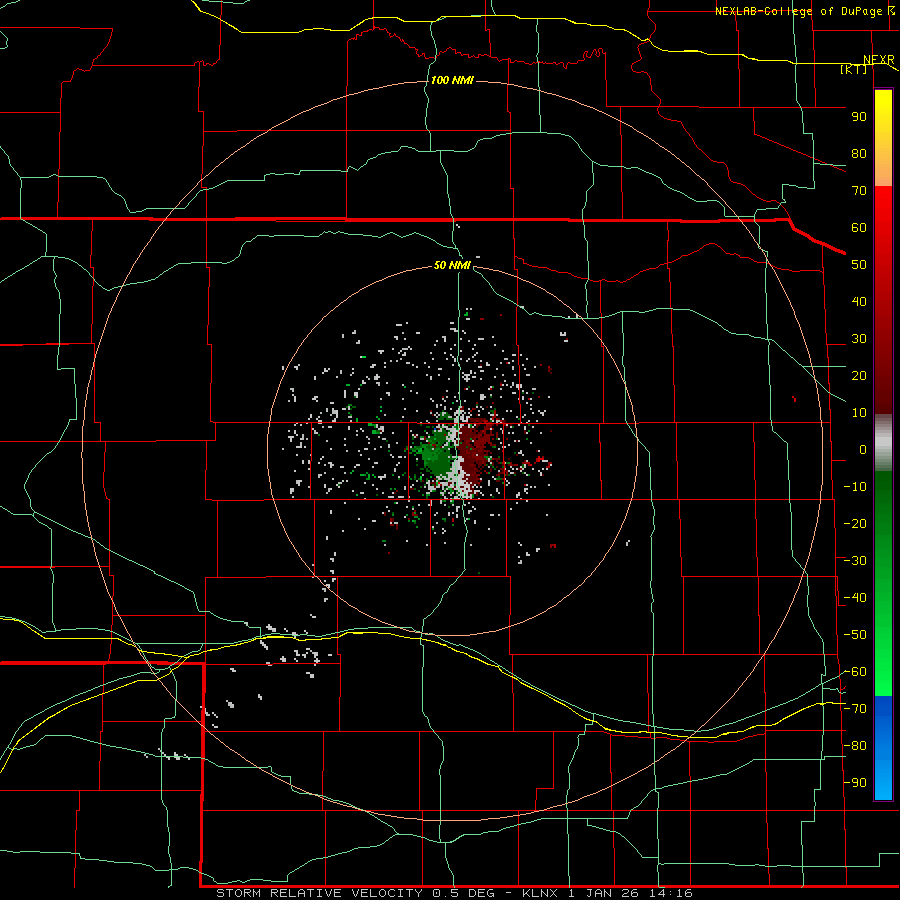Click the positive "50" scale label
Viewport: 900px width, 900px height.
(x=859, y=265)
